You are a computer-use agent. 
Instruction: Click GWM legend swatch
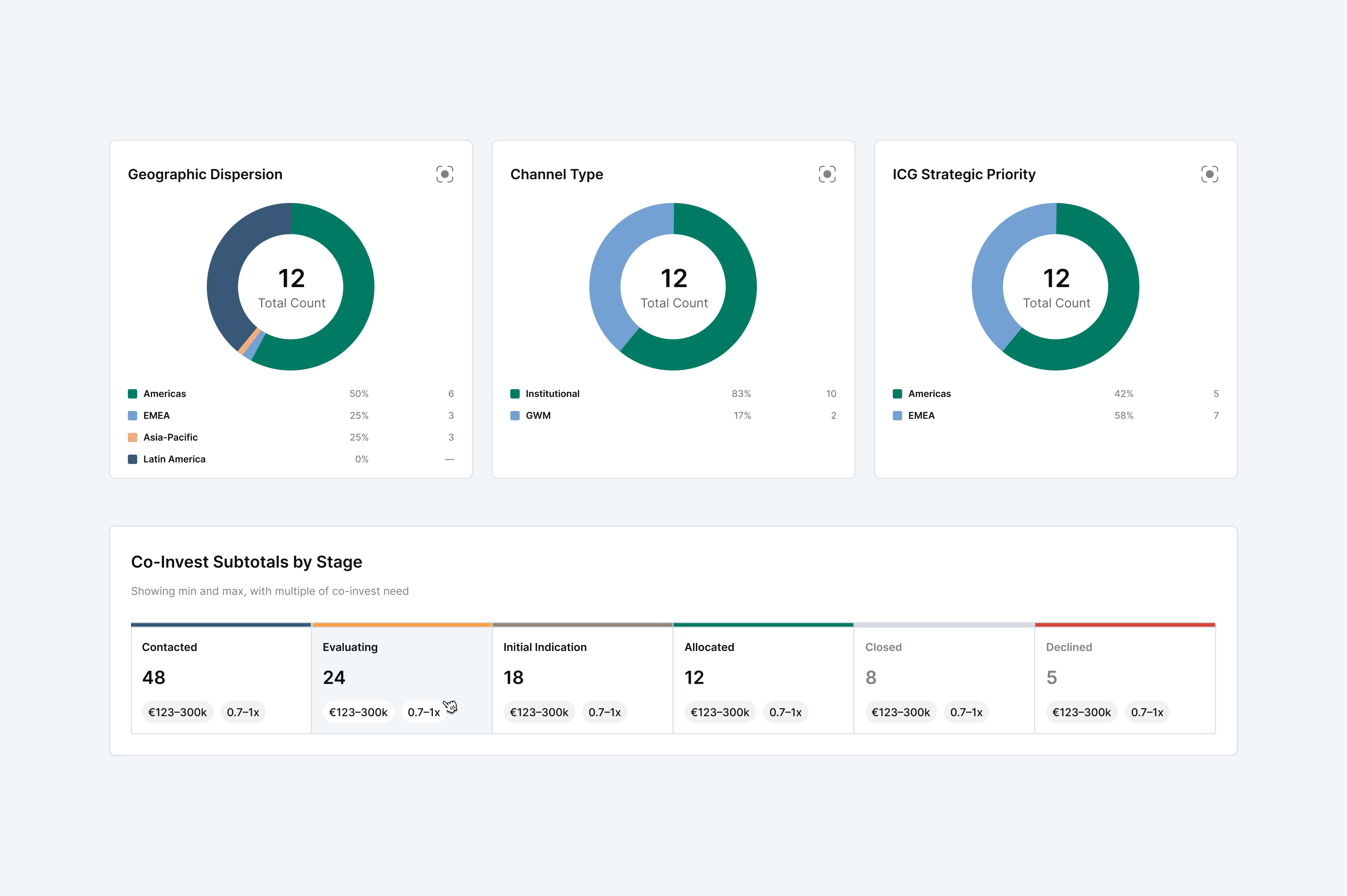[515, 415]
